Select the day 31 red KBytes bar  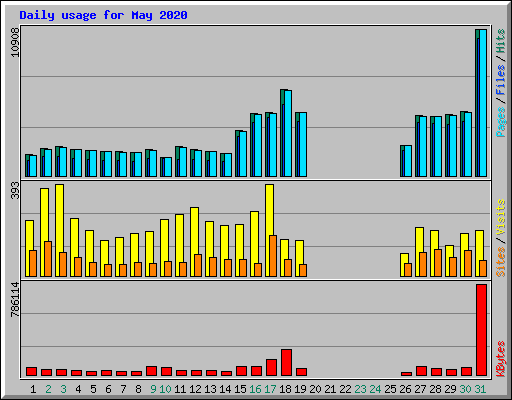tap(481, 330)
